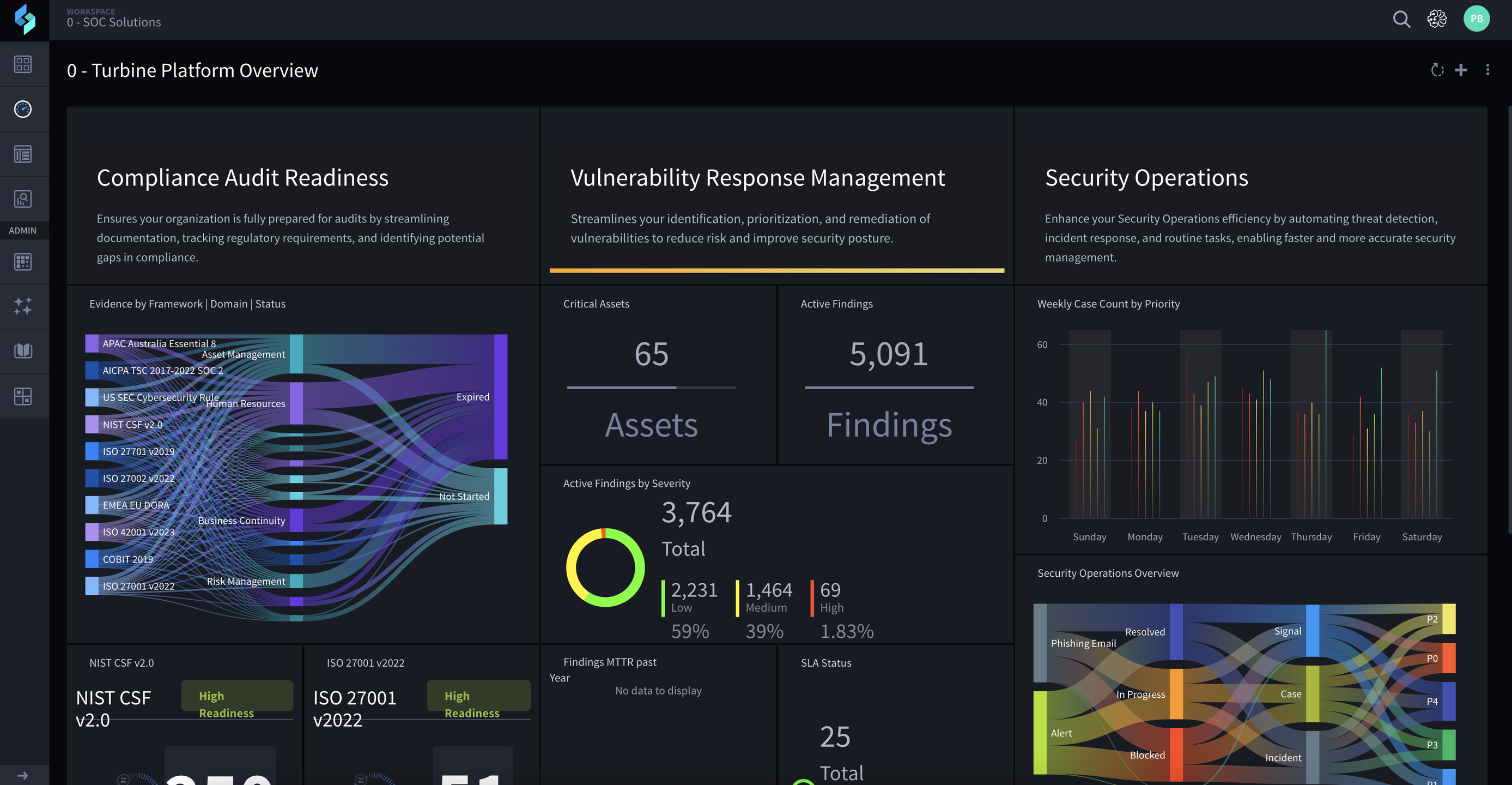Click the 65 Critical Assets value
This screenshot has height=785, width=1512.
click(651, 354)
